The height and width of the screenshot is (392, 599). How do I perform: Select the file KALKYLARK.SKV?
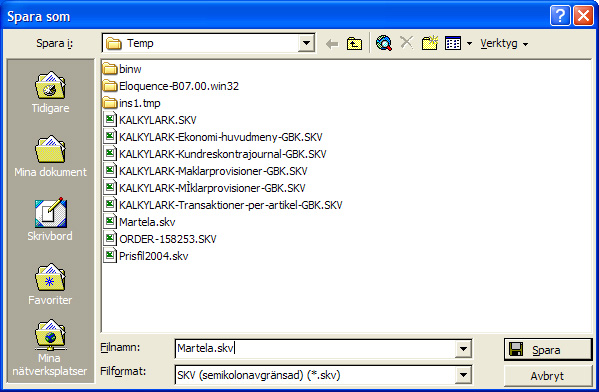(x=150, y=120)
